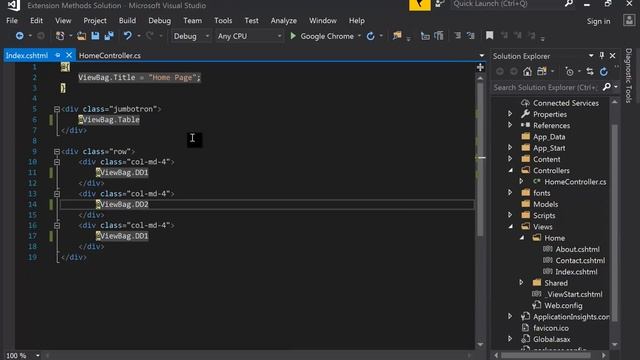640x360 pixels.
Task: Click the Comment Selection toolbar icon
Action: pos(425,36)
